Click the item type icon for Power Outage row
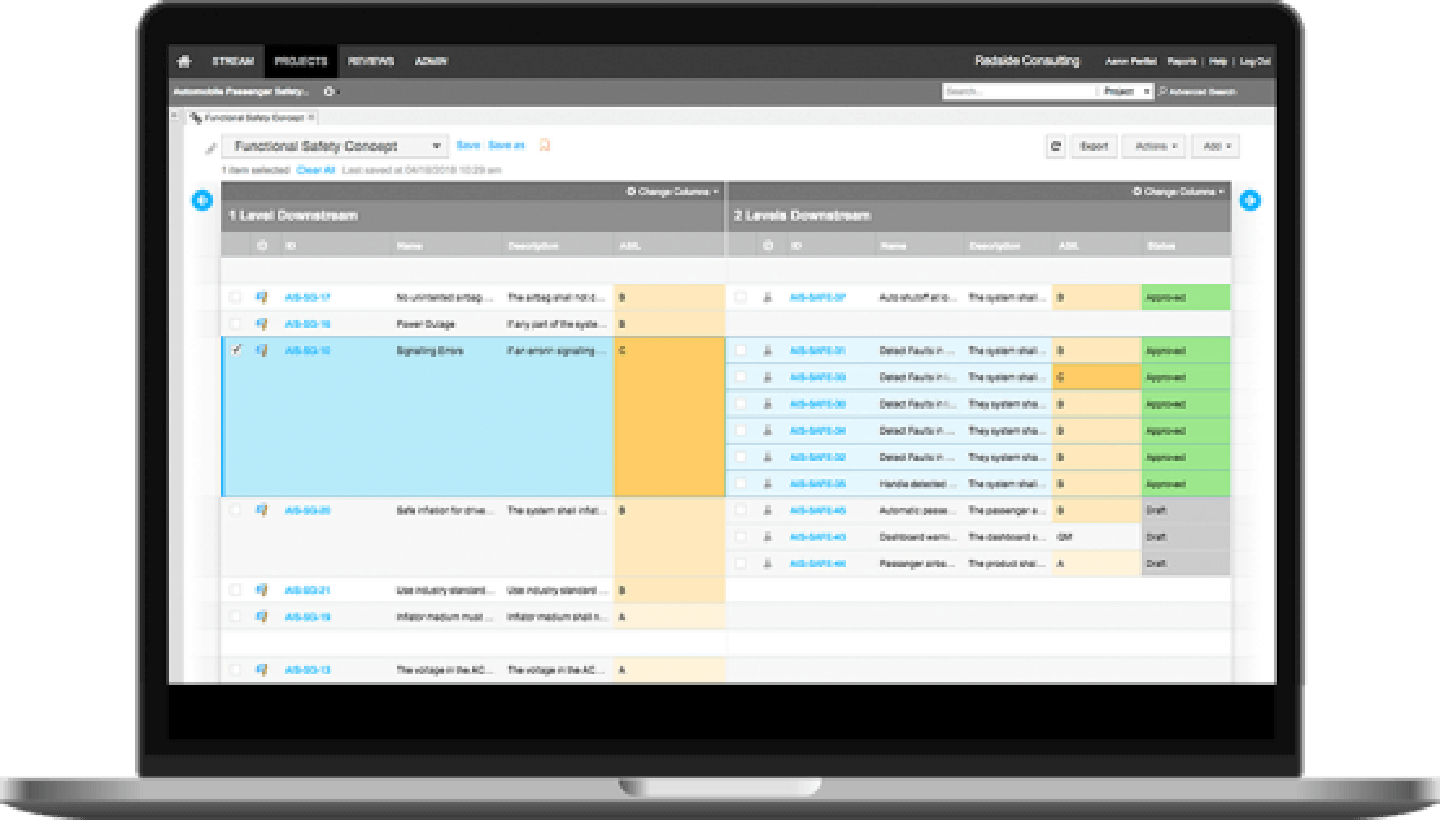The width and height of the screenshot is (1440, 820). 262,324
